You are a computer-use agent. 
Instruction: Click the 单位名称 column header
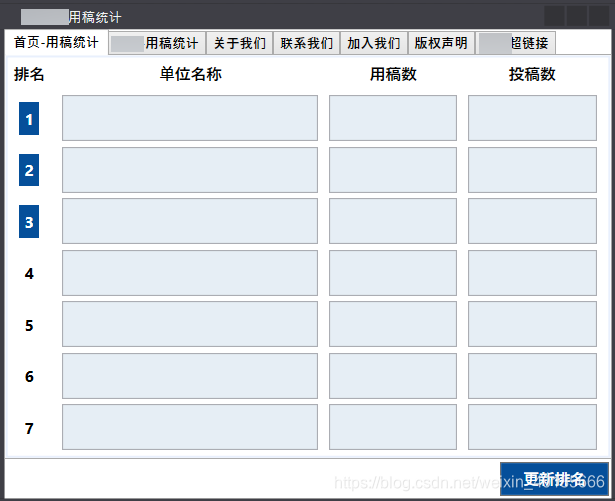click(x=191, y=74)
